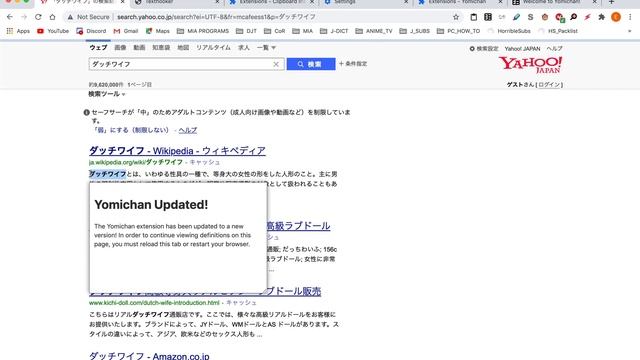The image size is (640, 360).
Task: Open the MIA PROGRAMS bookmark folder
Action: (x=202, y=31)
